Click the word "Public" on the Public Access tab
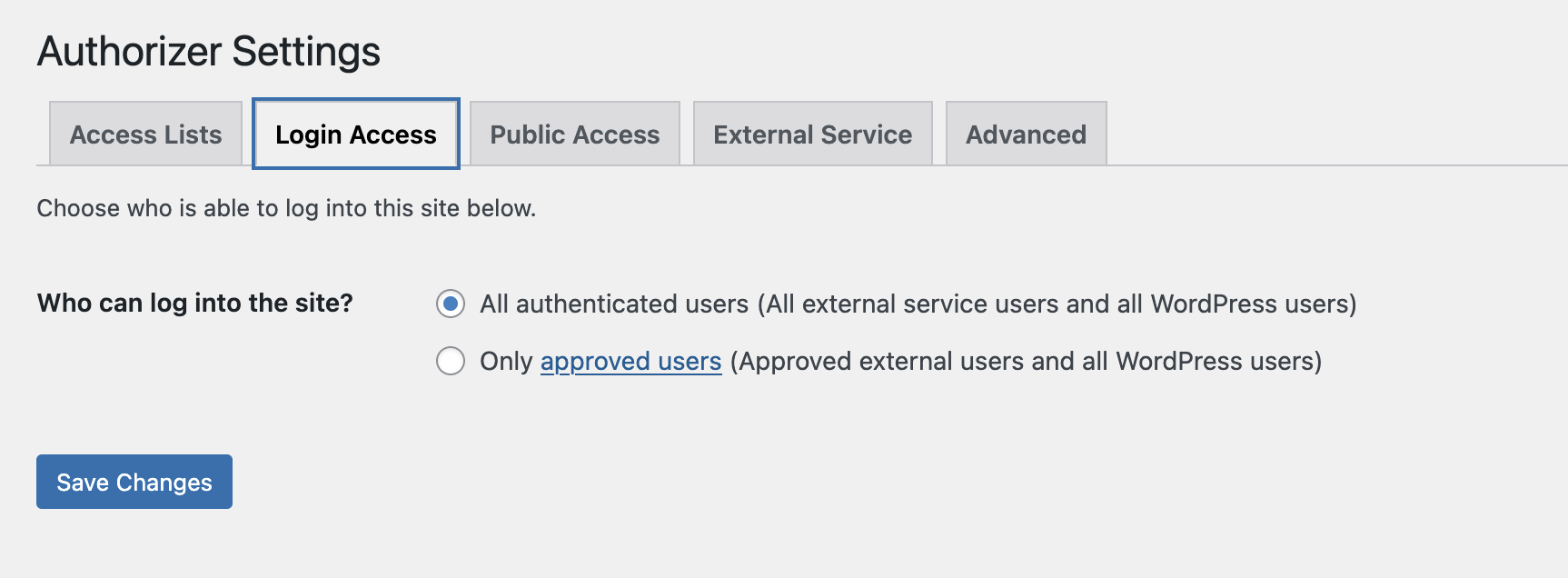Image resolution: width=1568 pixels, height=578 pixels. pyautogui.click(x=528, y=135)
